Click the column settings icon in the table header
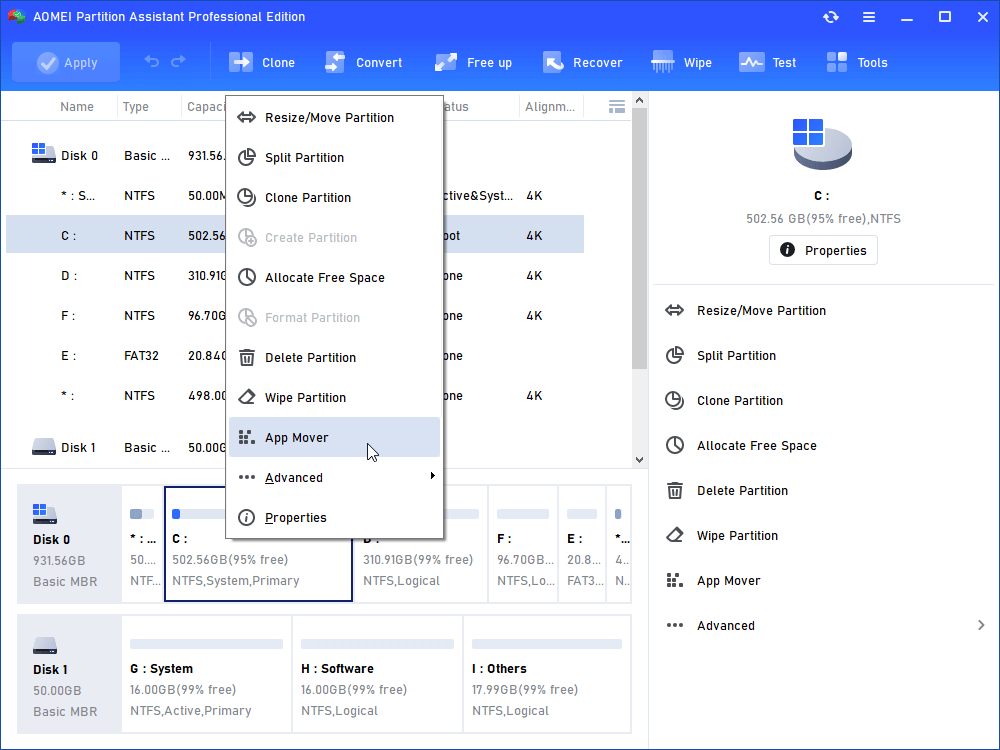The width and height of the screenshot is (1000, 750). [x=617, y=107]
